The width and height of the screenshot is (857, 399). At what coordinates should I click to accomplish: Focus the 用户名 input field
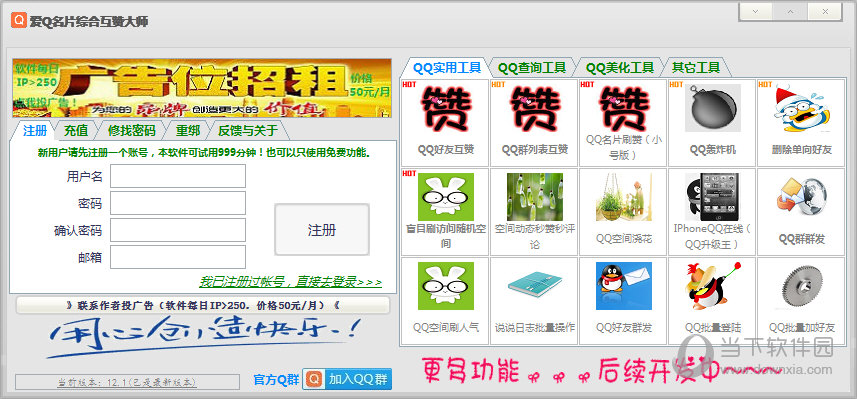[x=178, y=176]
